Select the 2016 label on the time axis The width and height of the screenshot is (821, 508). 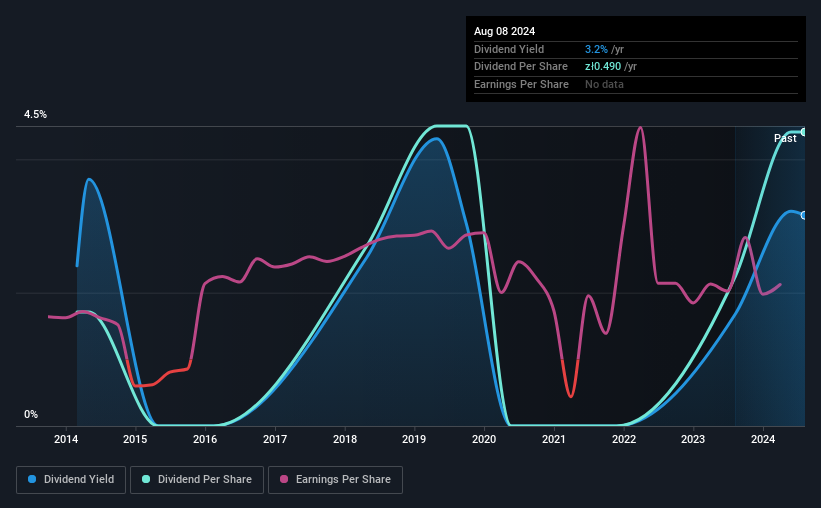pos(205,439)
